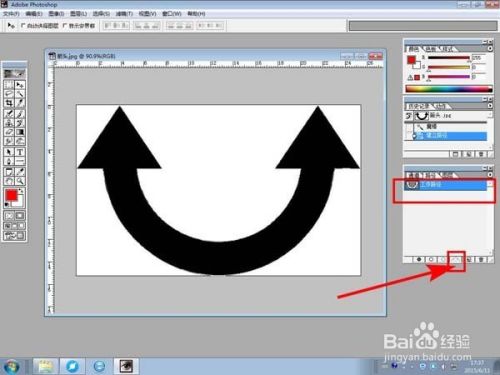The width and height of the screenshot is (500, 375).
Task: Select the Move tool in toolbox
Action: coord(20,84)
